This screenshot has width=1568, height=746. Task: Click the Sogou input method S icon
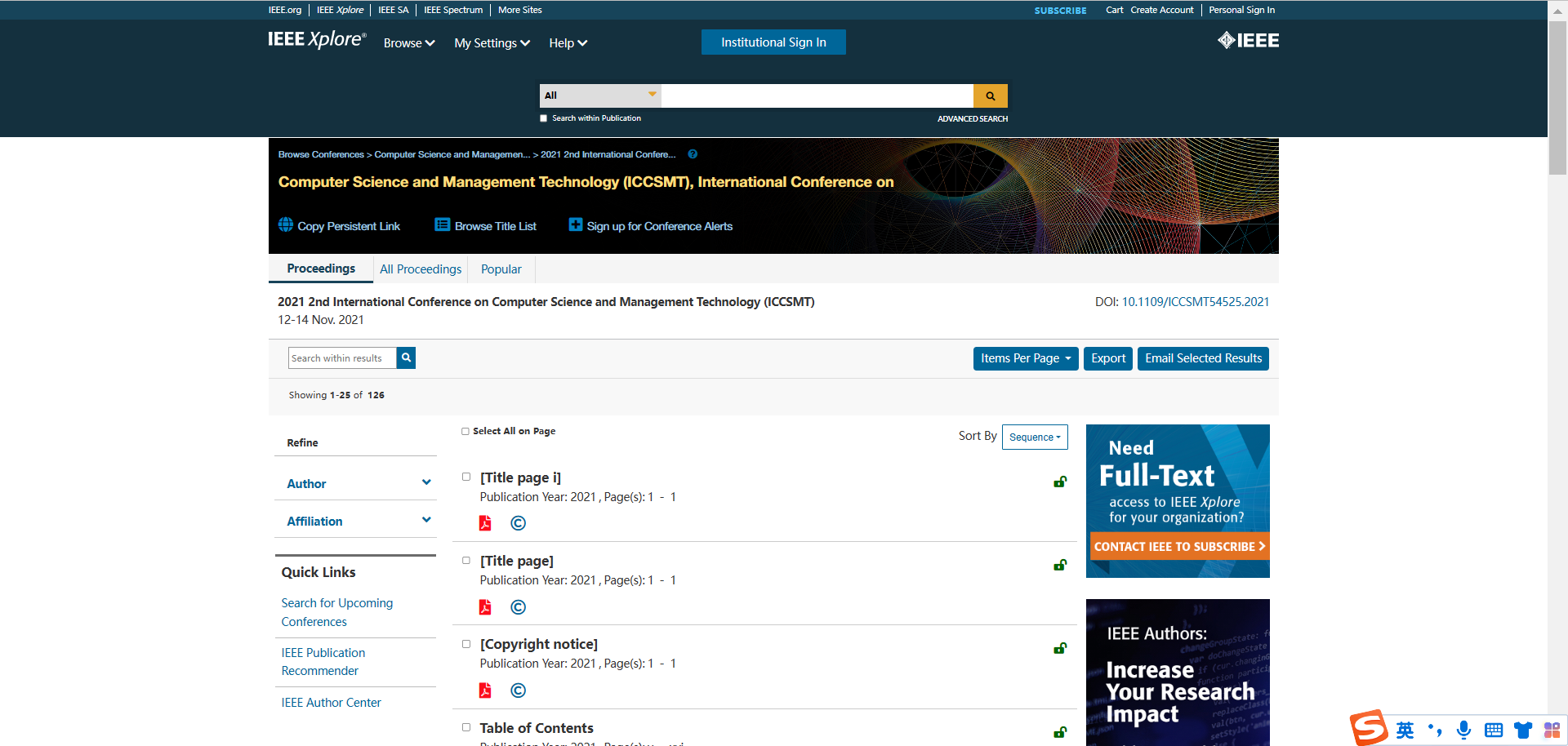pos(1369,728)
